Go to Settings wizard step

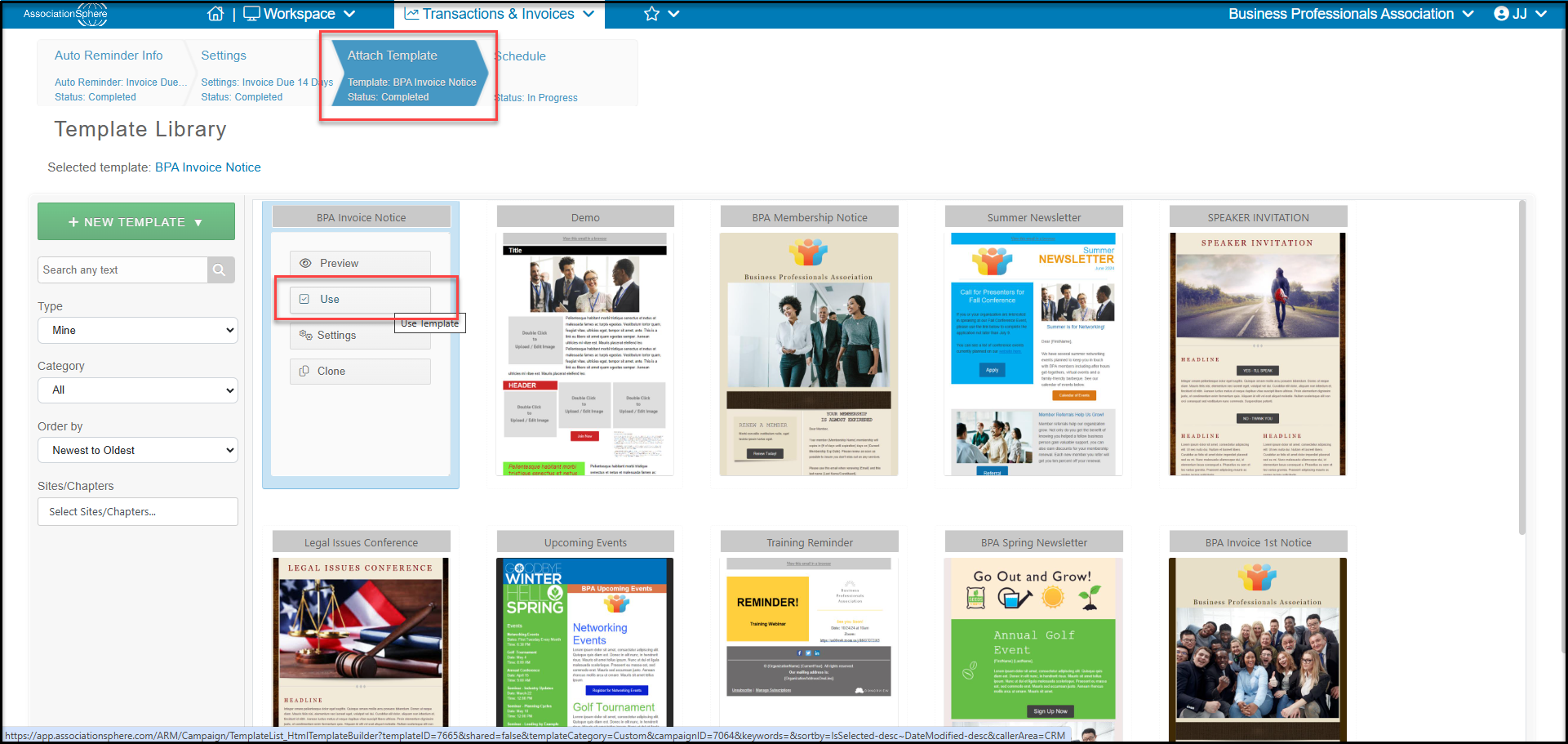tap(224, 56)
